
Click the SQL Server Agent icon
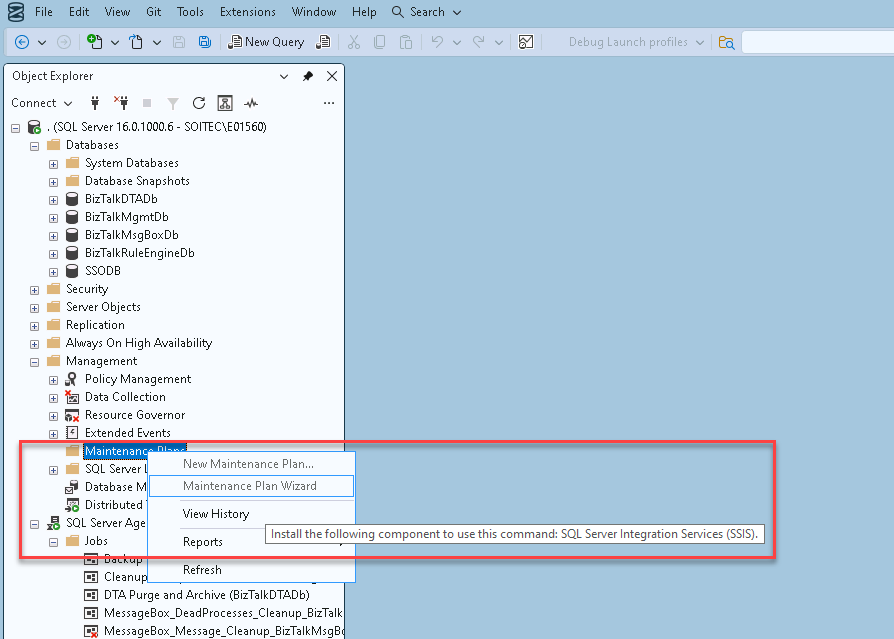pyautogui.click(x=54, y=523)
